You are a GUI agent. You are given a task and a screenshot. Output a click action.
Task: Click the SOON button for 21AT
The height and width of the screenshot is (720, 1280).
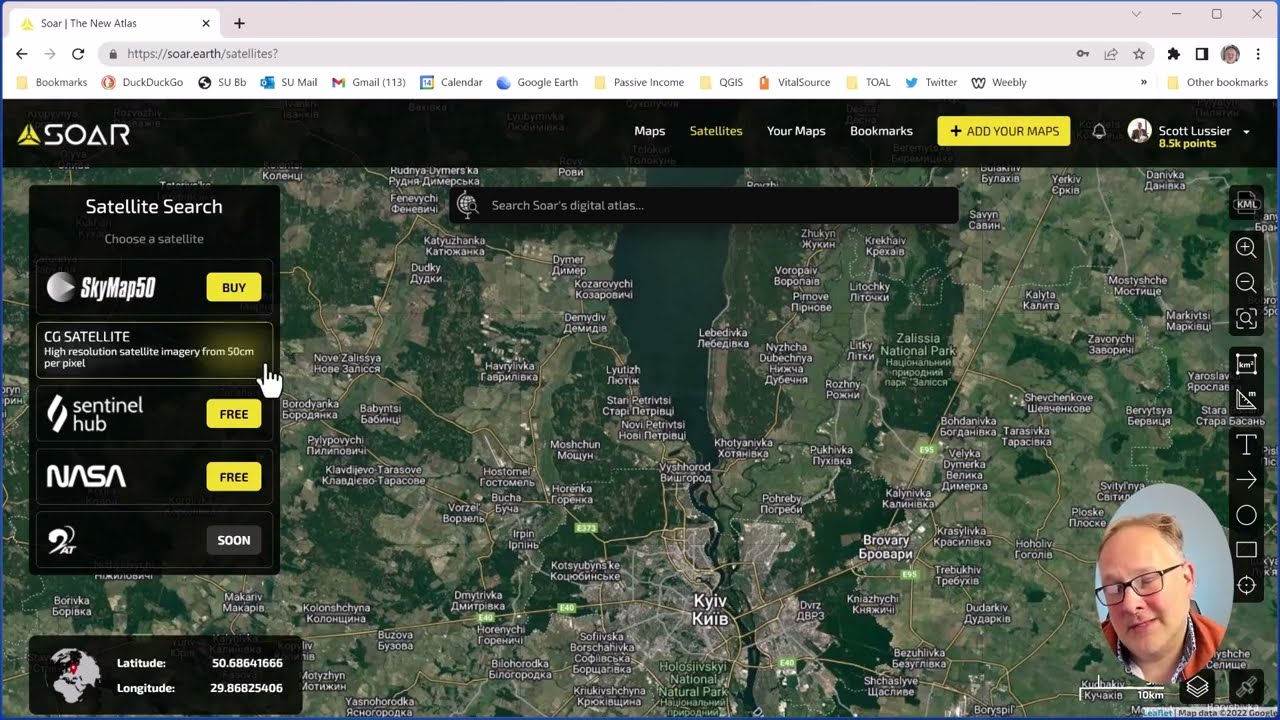point(234,540)
